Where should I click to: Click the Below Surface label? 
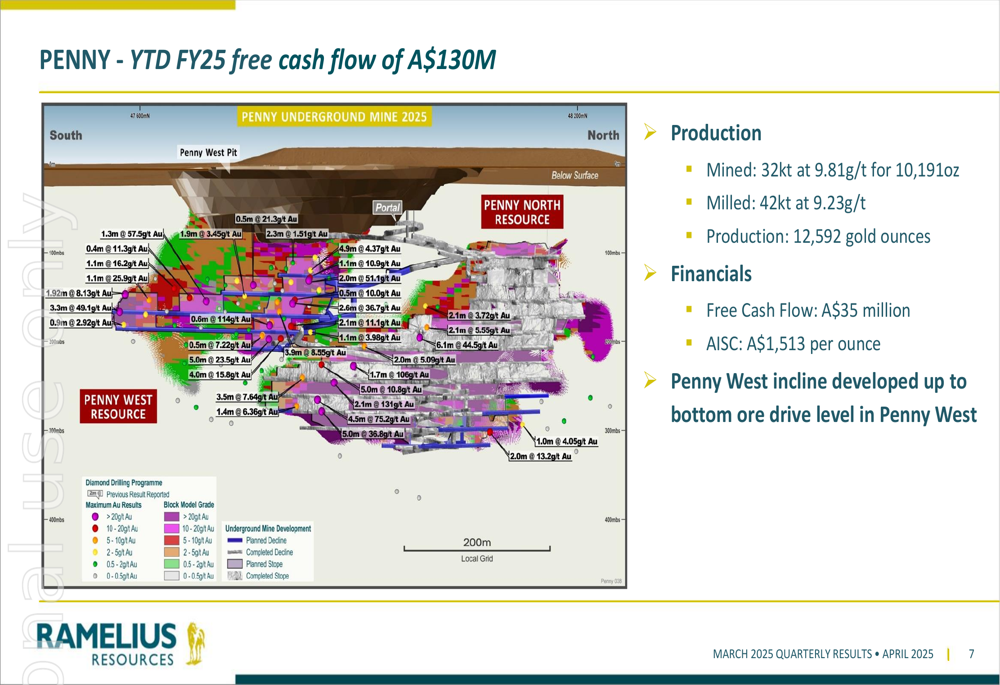(575, 175)
